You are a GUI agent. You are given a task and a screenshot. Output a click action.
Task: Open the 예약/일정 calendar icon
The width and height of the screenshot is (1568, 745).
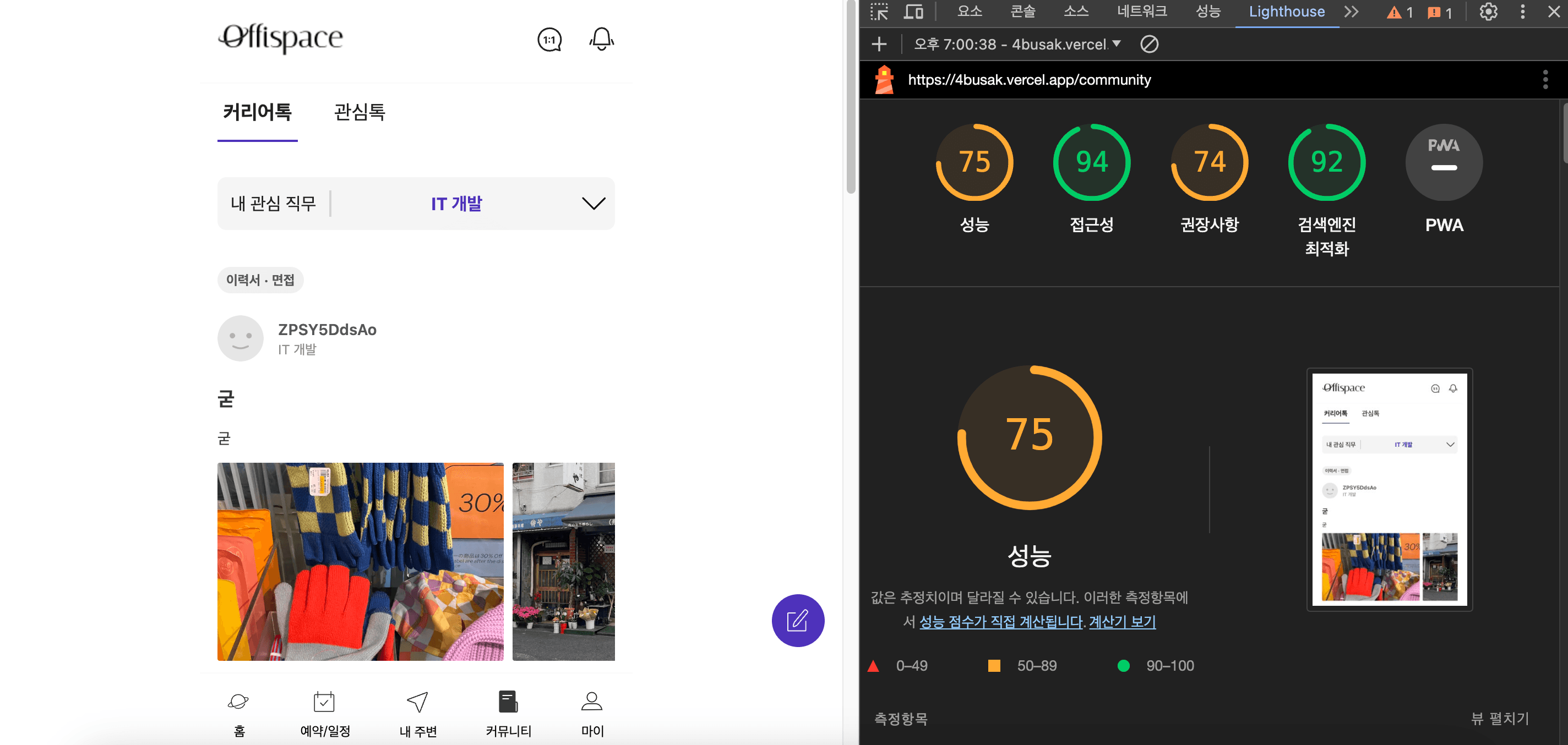click(324, 702)
